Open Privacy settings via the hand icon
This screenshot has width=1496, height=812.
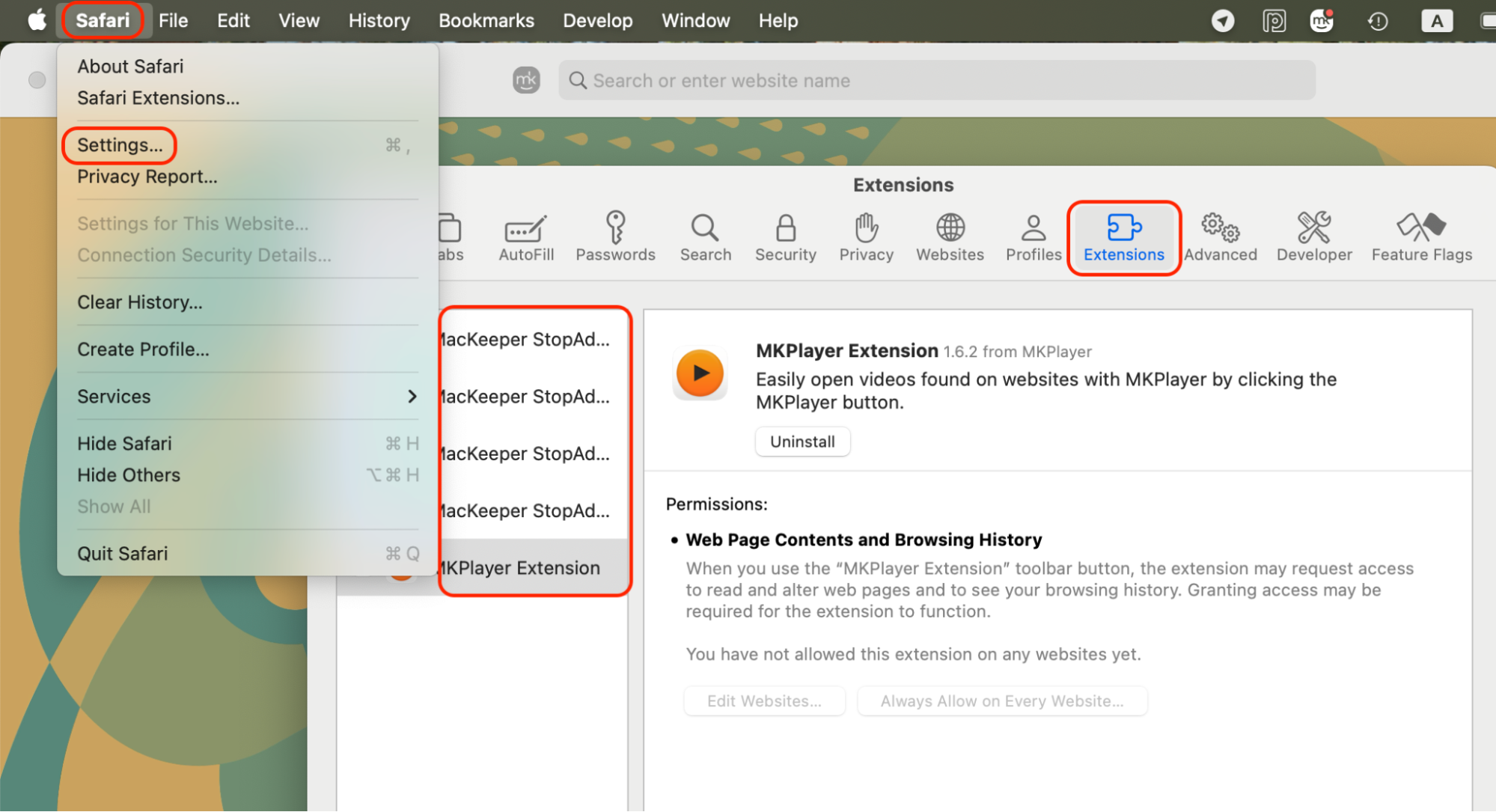[x=865, y=236]
